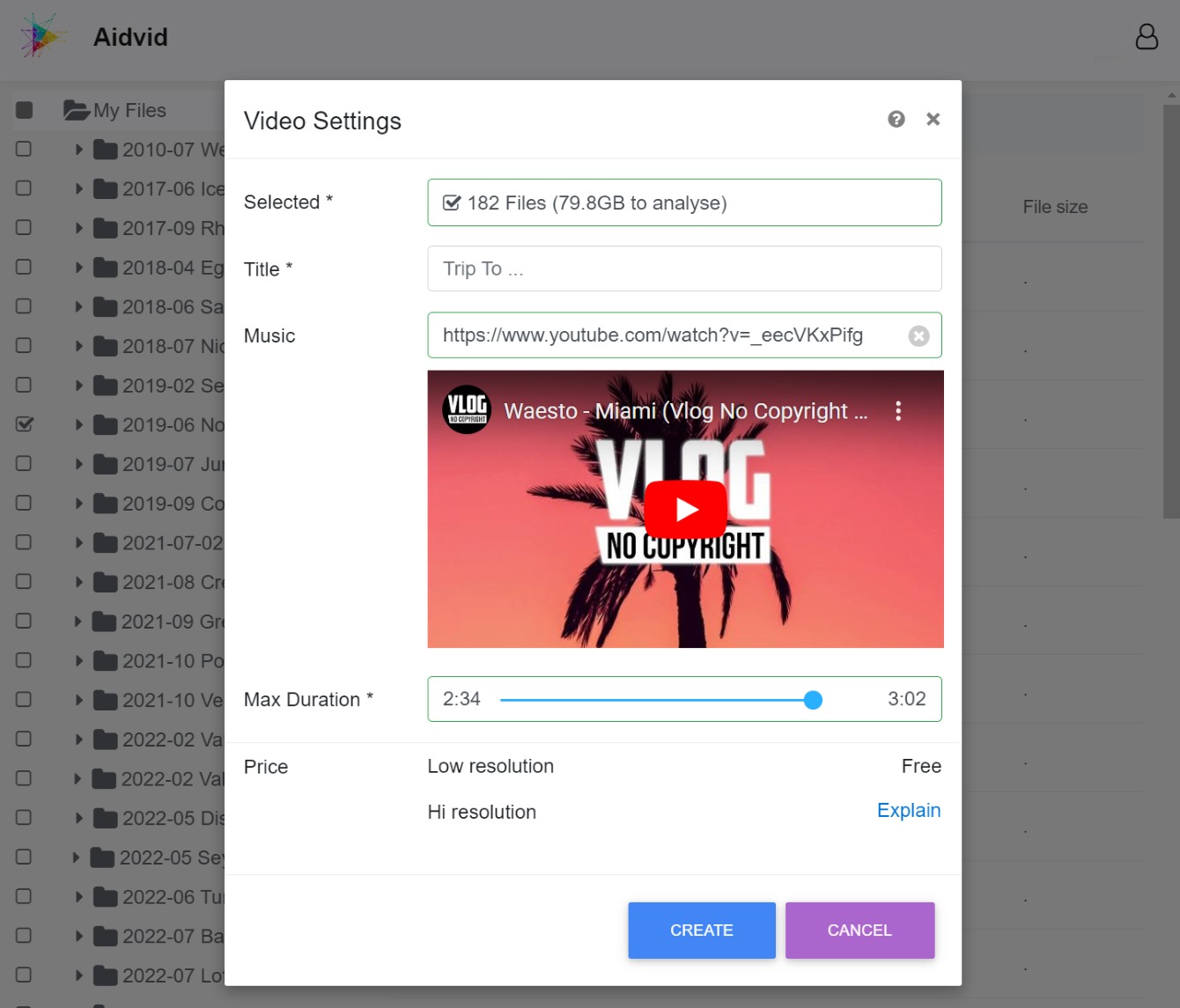Expand the 2019-02 folder tree arrow
Image resolution: width=1180 pixels, height=1008 pixels.
[78, 386]
